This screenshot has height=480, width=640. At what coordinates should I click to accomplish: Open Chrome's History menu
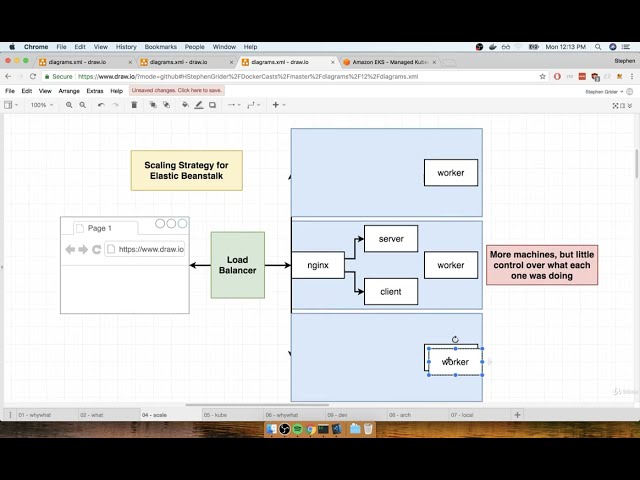pos(126,47)
